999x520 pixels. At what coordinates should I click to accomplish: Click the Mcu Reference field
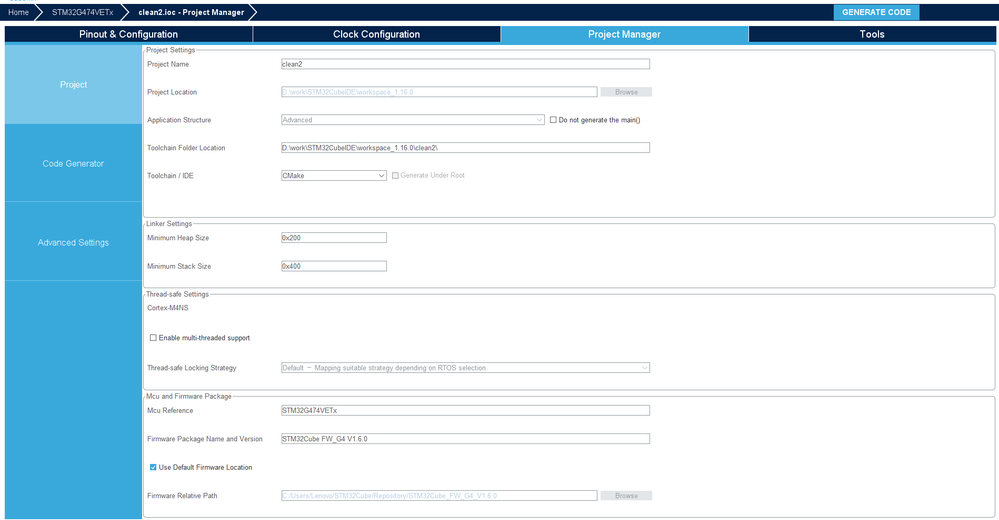click(x=465, y=411)
